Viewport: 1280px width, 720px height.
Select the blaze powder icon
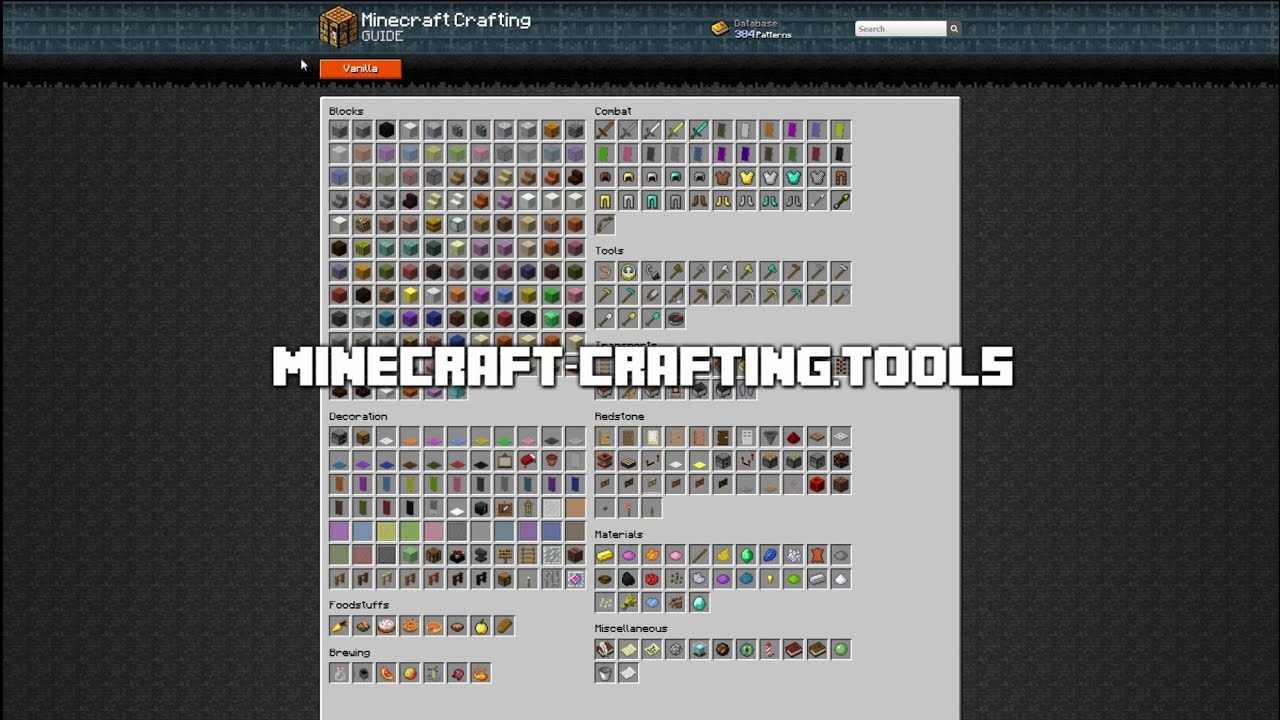[481, 674]
